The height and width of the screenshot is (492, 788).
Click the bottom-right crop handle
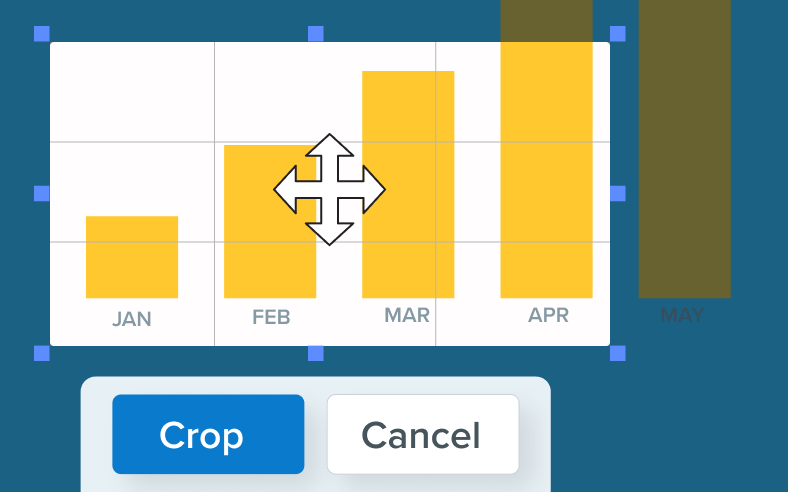(x=617, y=353)
